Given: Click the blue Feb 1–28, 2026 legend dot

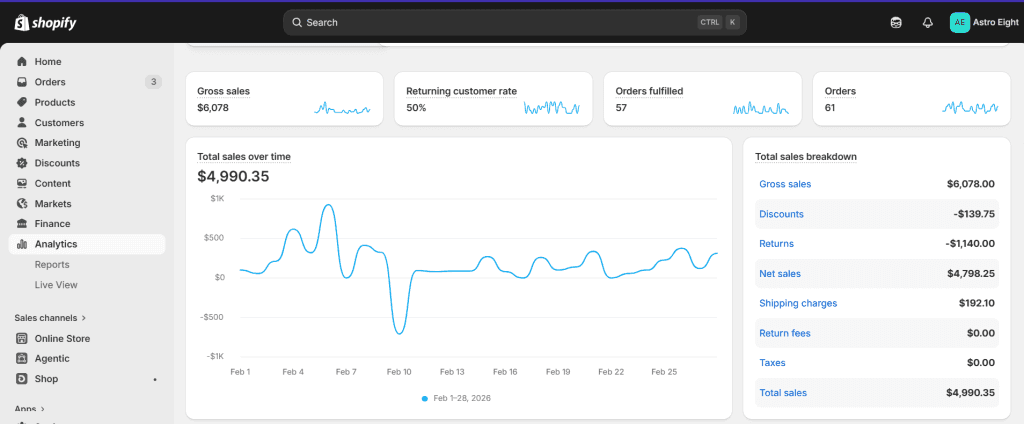Looking at the screenshot, I should tap(424, 399).
